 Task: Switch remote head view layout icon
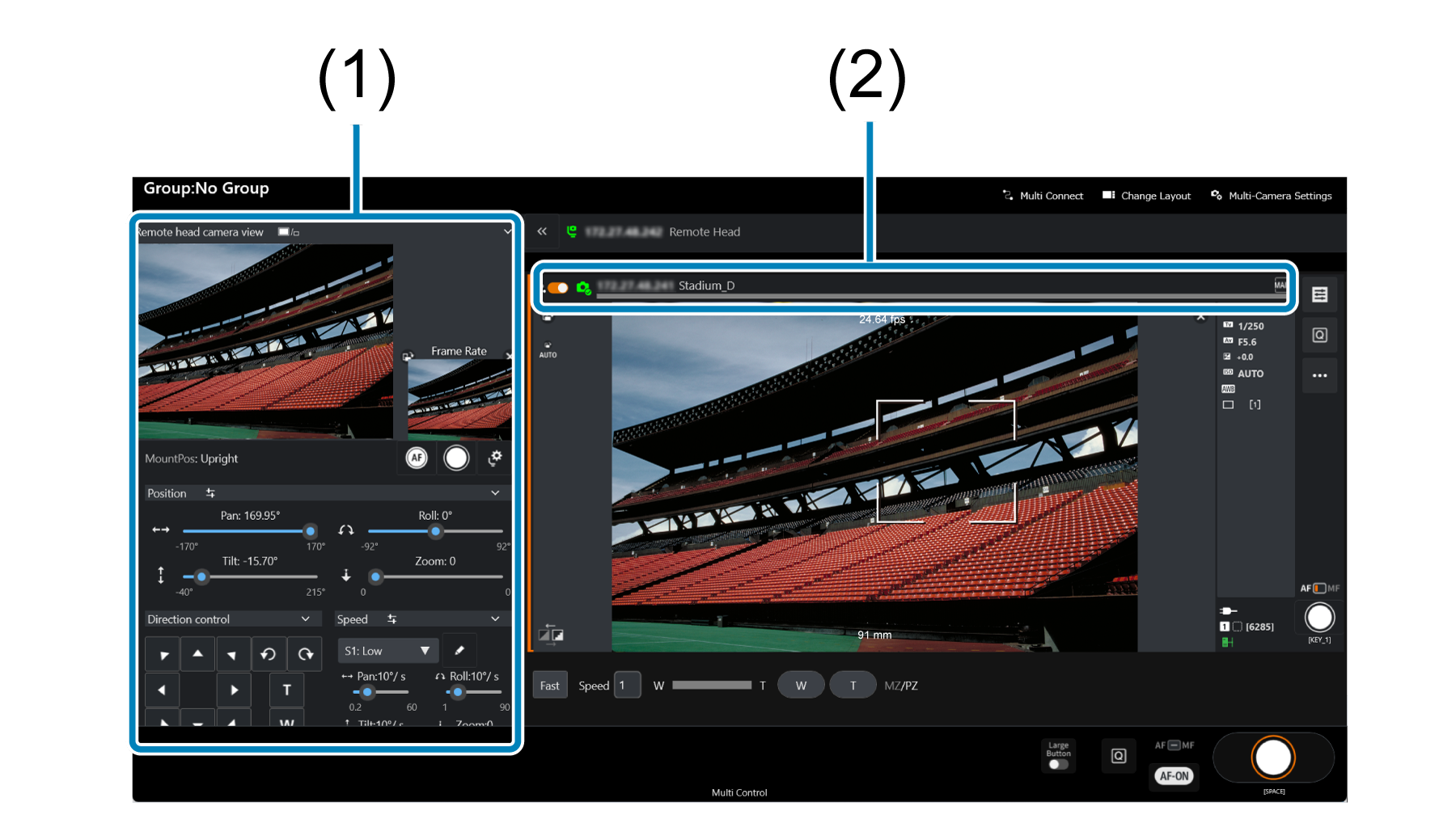tap(289, 232)
